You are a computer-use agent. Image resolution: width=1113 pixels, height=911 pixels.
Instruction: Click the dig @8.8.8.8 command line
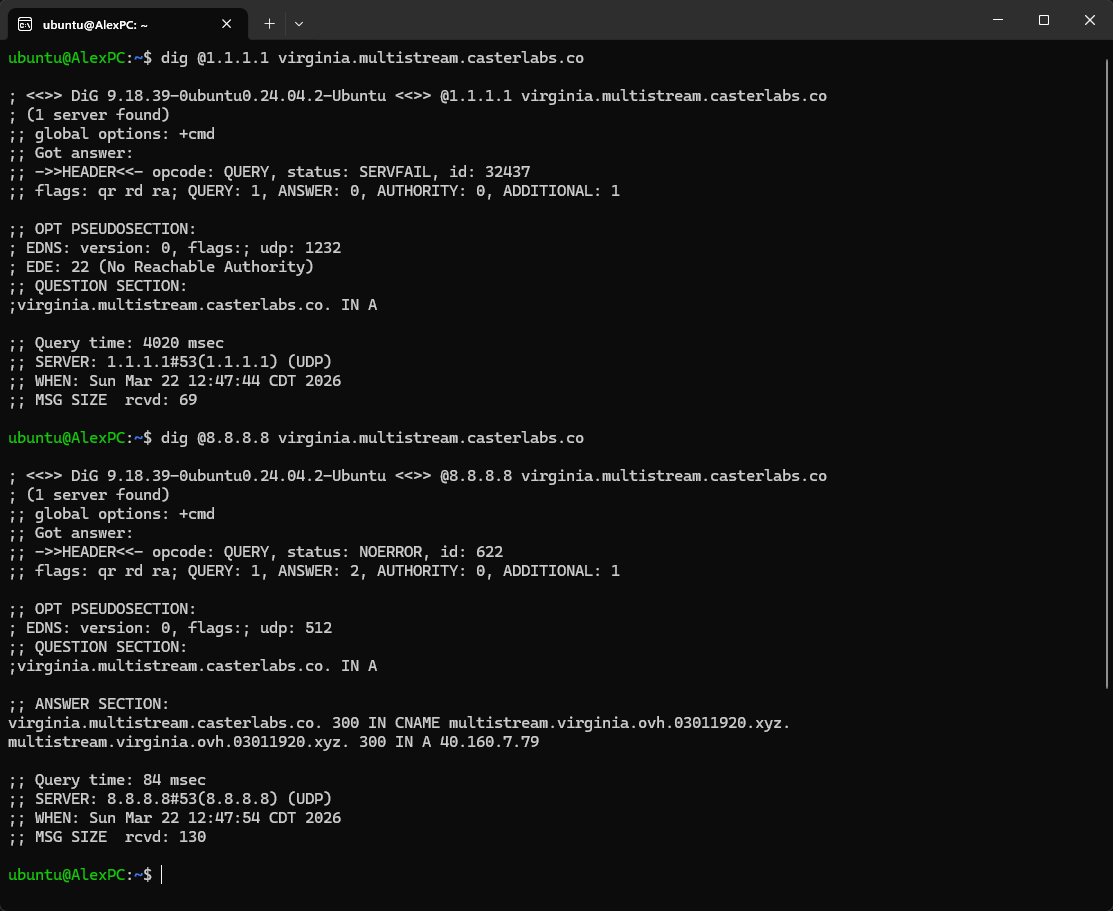coord(296,438)
